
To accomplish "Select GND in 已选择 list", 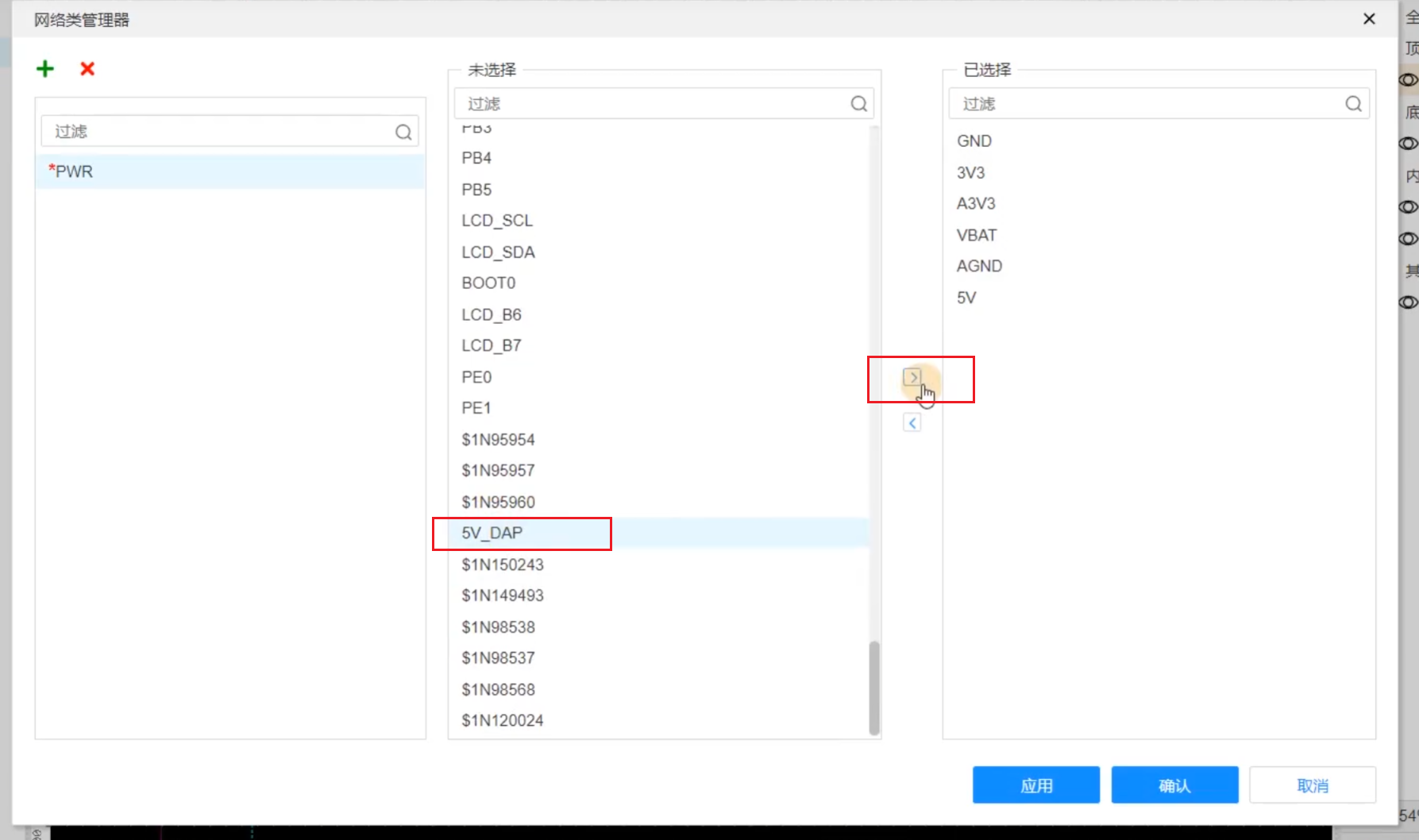I will pyautogui.click(x=1159, y=141).
